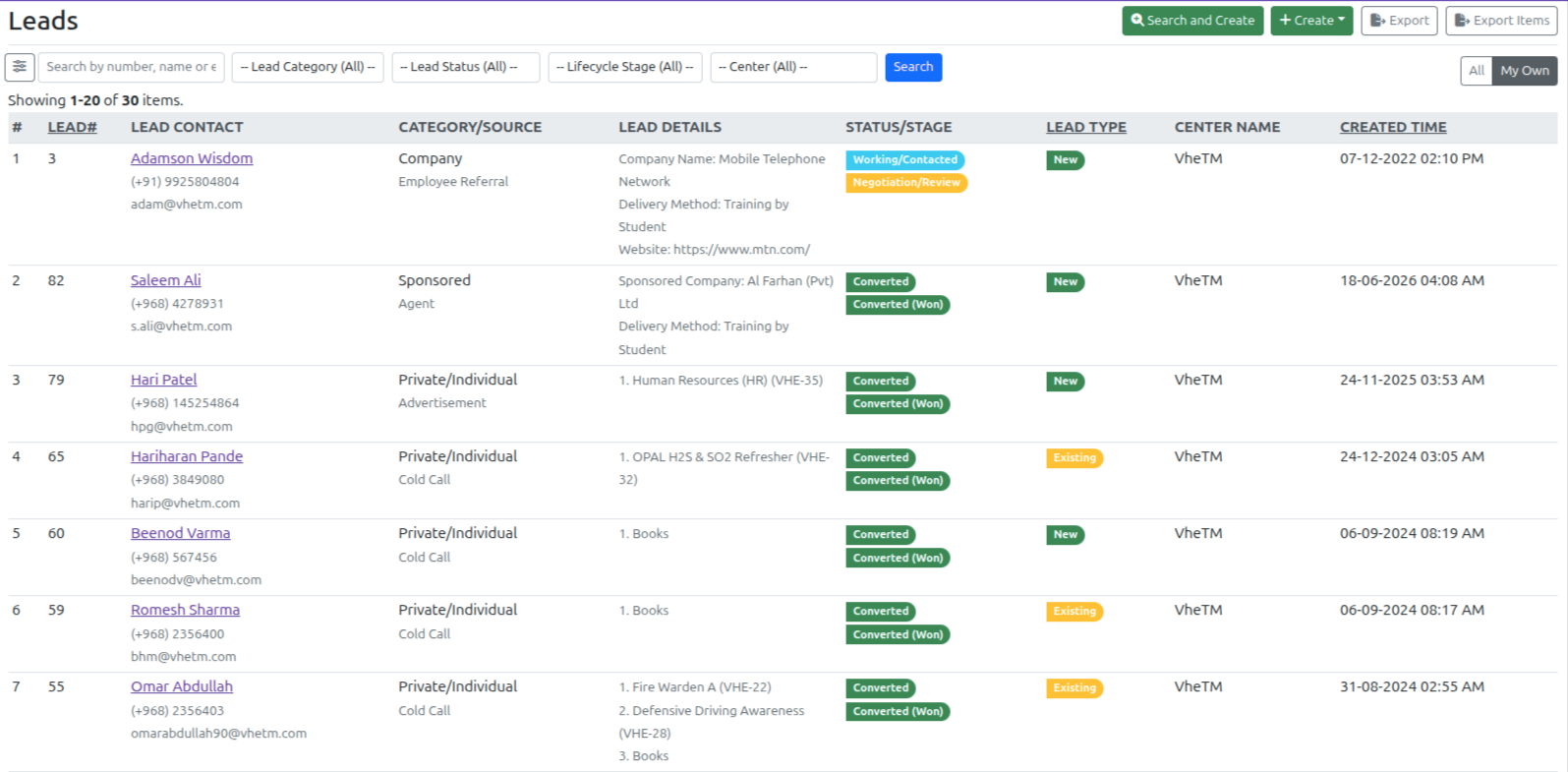This screenshot has height=772, width=1568.
Task: Open the Lead Status filter dropdown
Action: coord(466,67)
